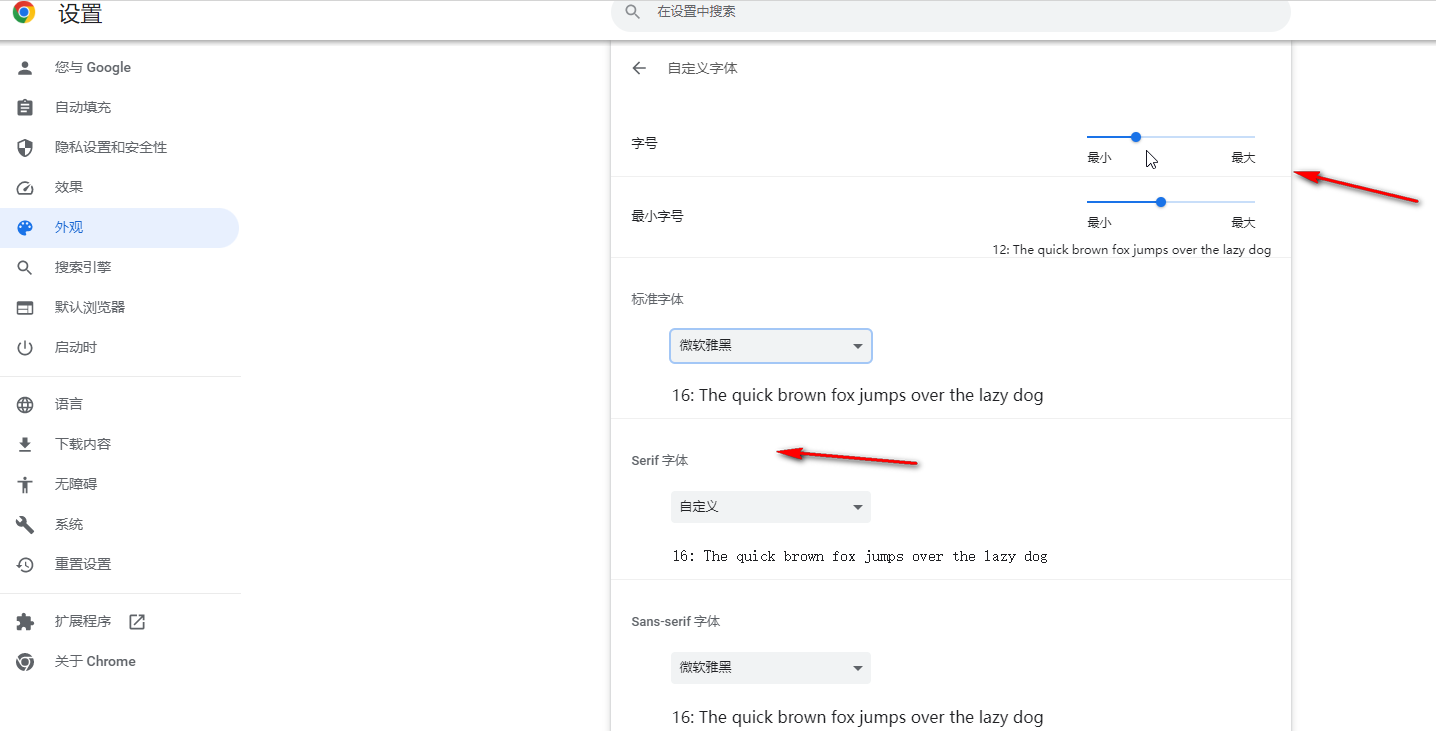Image resolution: width=1436 pixels, height=731 pixels.
Task: Open the 启动时 settings section
Action: (x=120, y=348)
